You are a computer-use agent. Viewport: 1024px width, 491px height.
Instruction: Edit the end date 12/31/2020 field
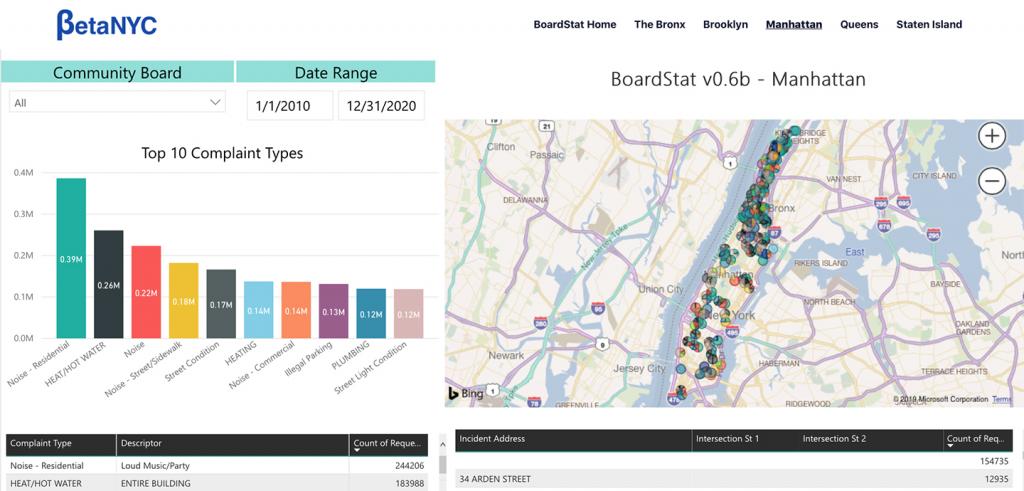coord(381,106)
